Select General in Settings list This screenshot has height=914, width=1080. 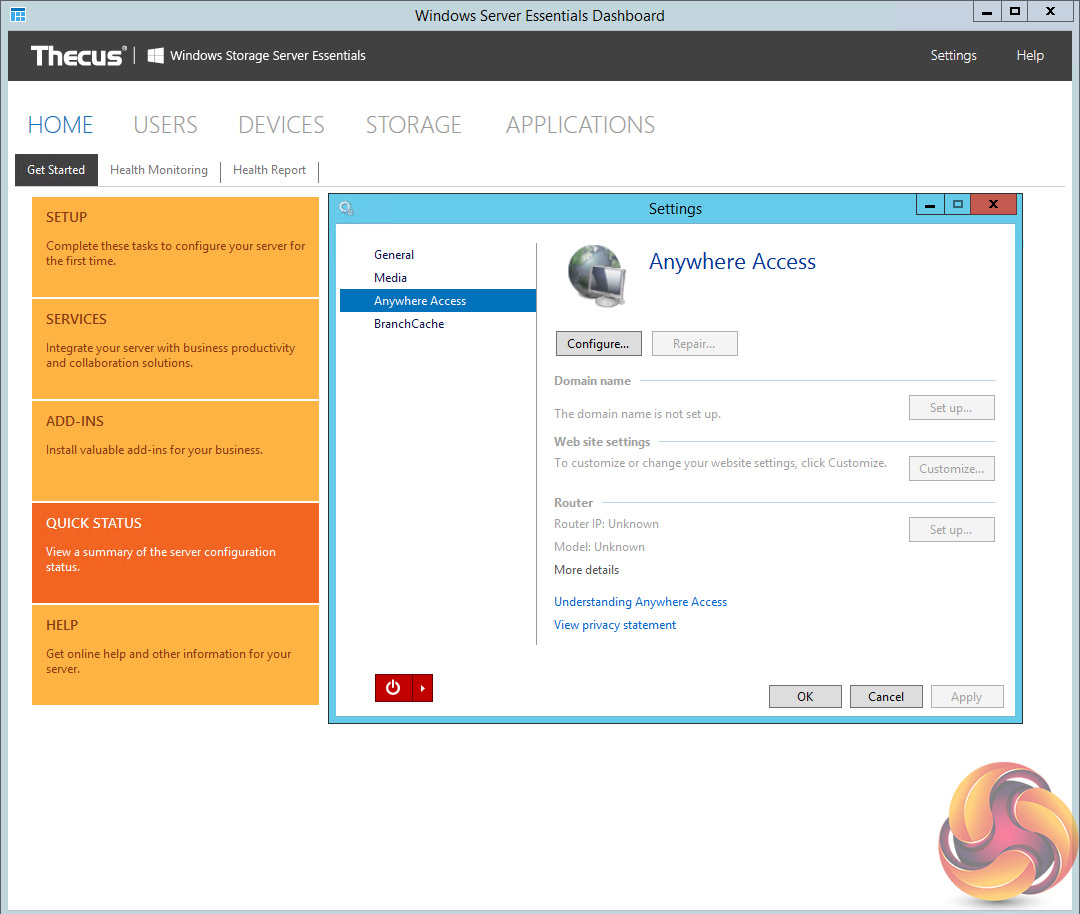point(394,255)
